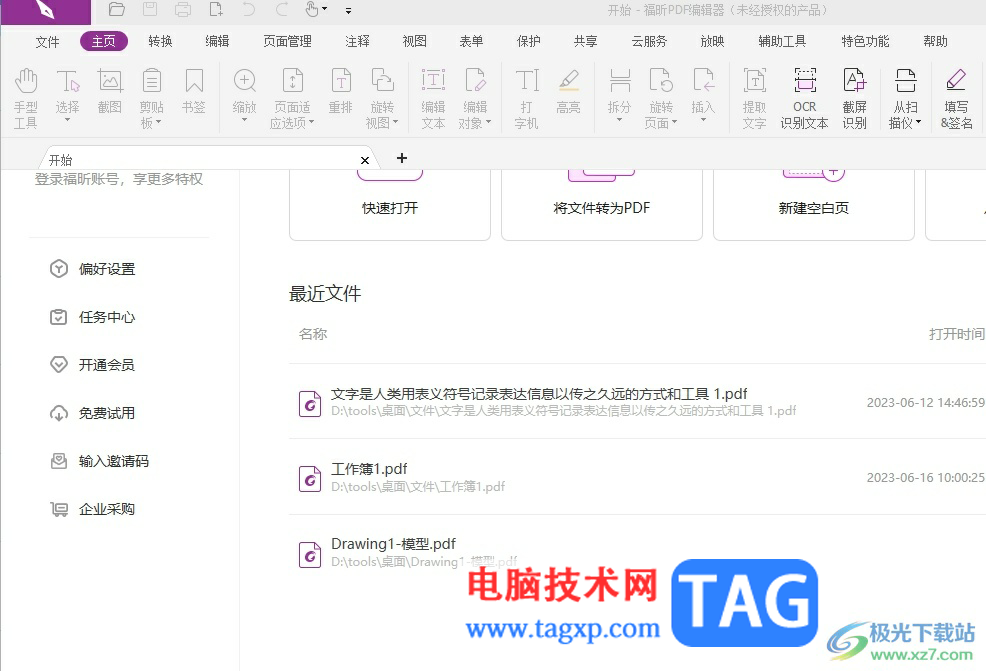Expand the From Scanner (从扫描仪) dropdown arrow
986x671 pixels.
tap(919, 123)
